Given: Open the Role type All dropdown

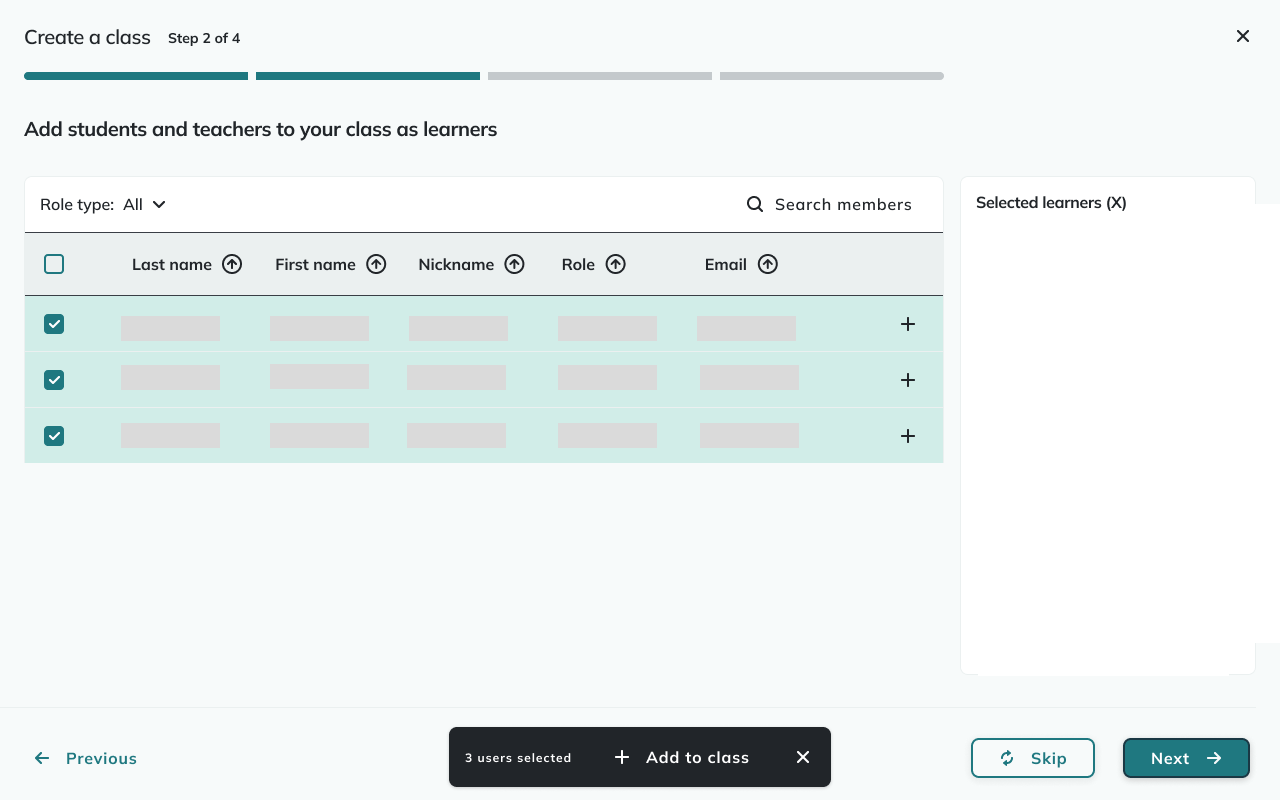Looking at the screenshot, I should [x=145, y=204].
